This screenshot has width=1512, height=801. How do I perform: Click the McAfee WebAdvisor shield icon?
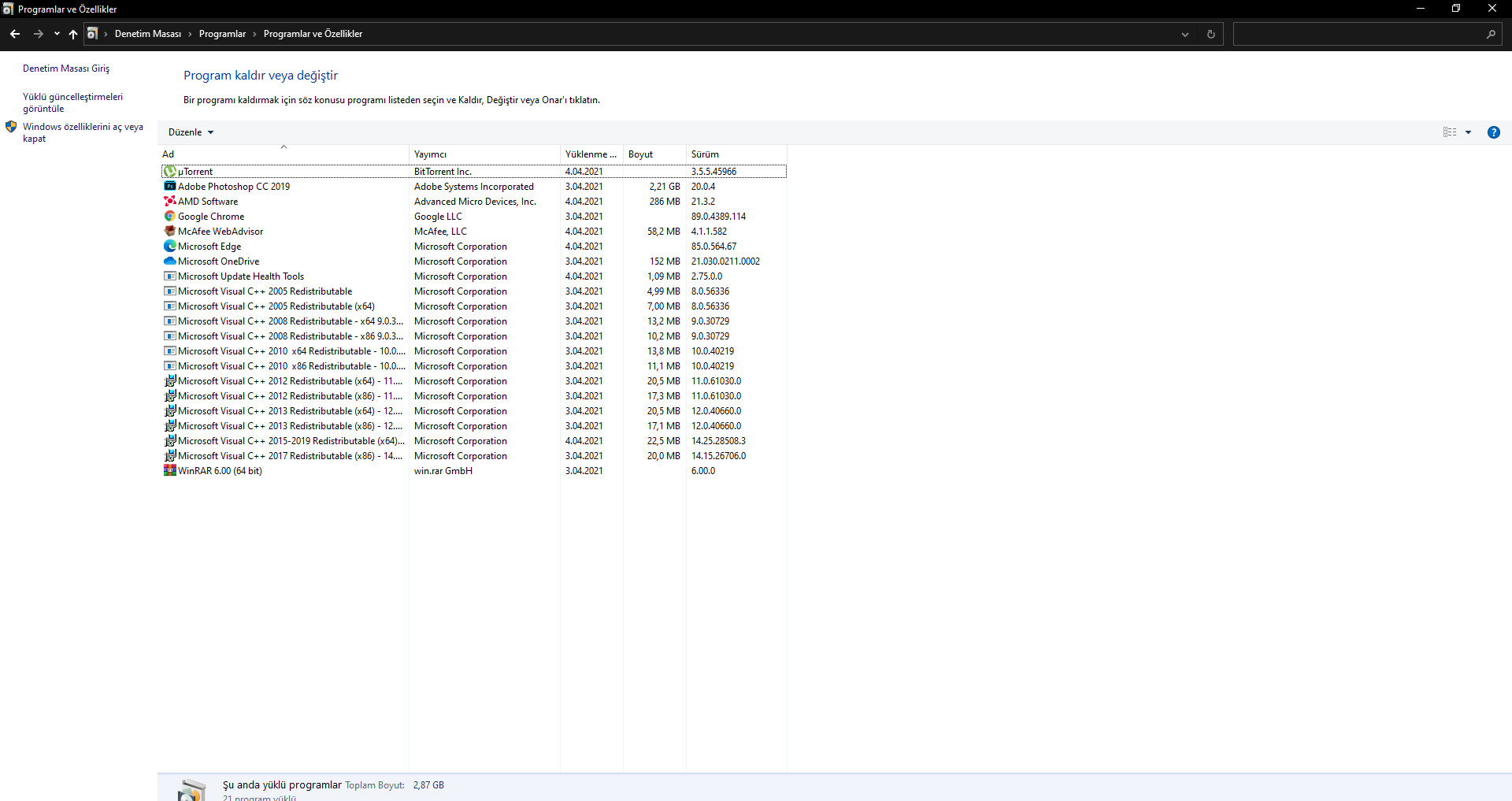point(169,232)
